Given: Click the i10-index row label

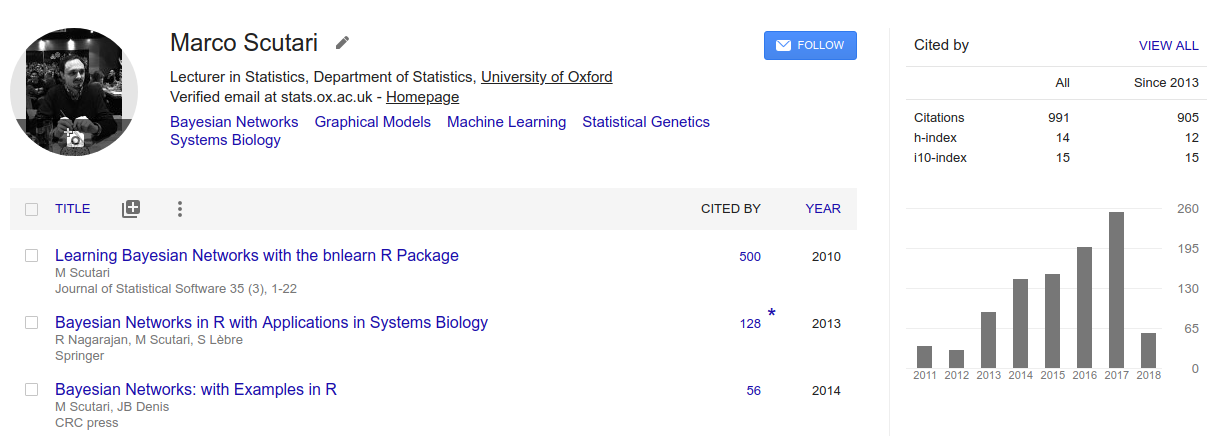Looking at the screenshot, I should [940, 158].
